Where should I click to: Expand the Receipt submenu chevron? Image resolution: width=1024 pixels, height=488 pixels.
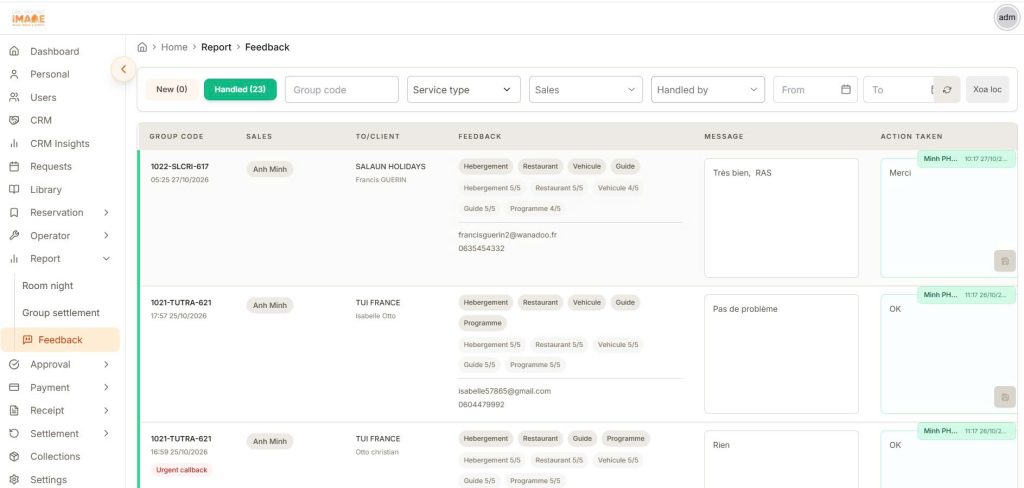tap(106, 410)
